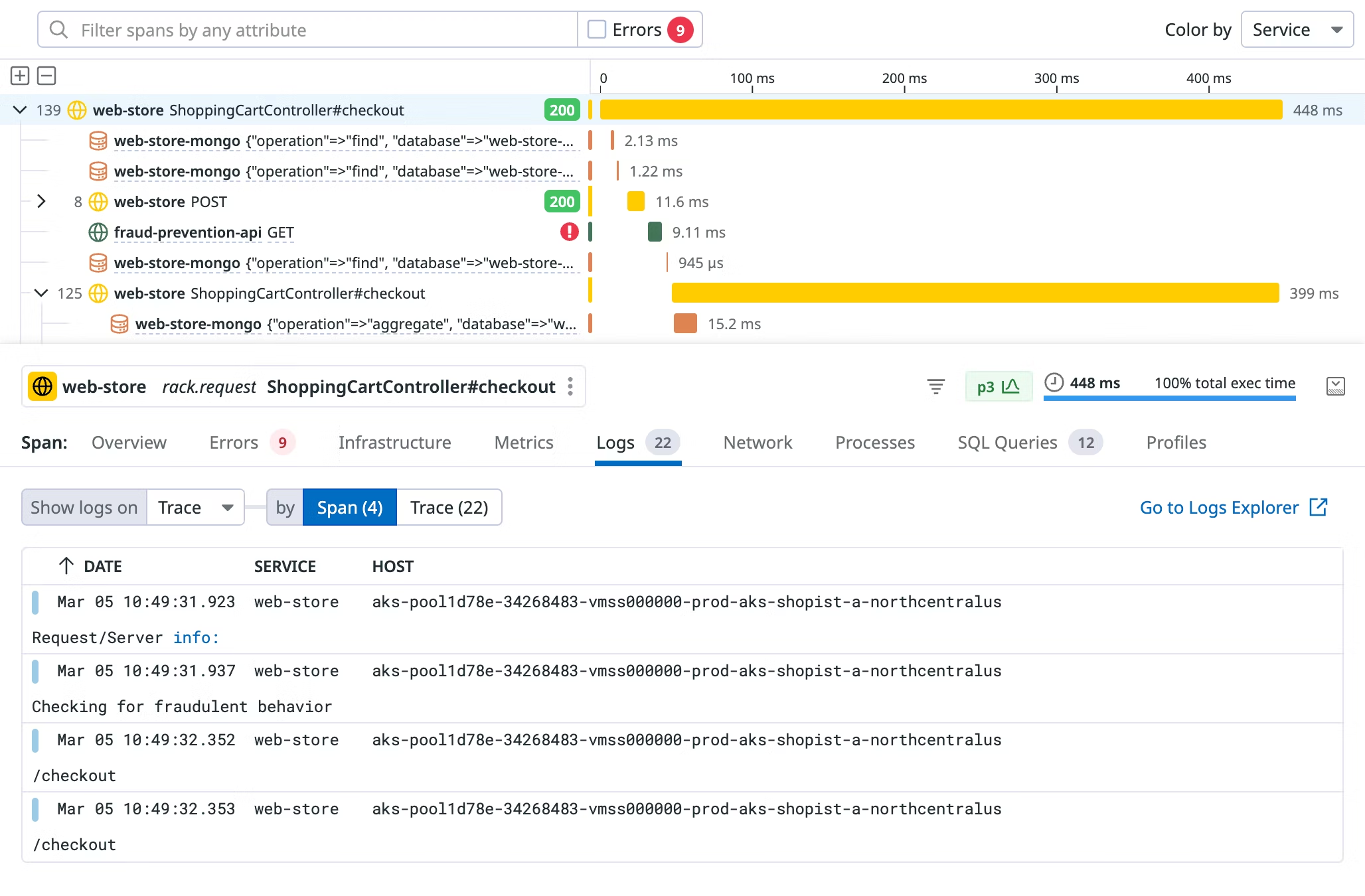Expand the web-store POST span row
The height and width of the screenshot is (896, 1365).
[x=41, y=201]
